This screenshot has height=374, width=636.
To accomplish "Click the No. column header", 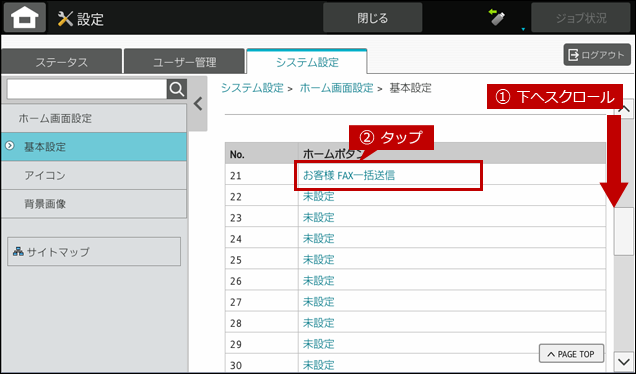I will [262, 154].
